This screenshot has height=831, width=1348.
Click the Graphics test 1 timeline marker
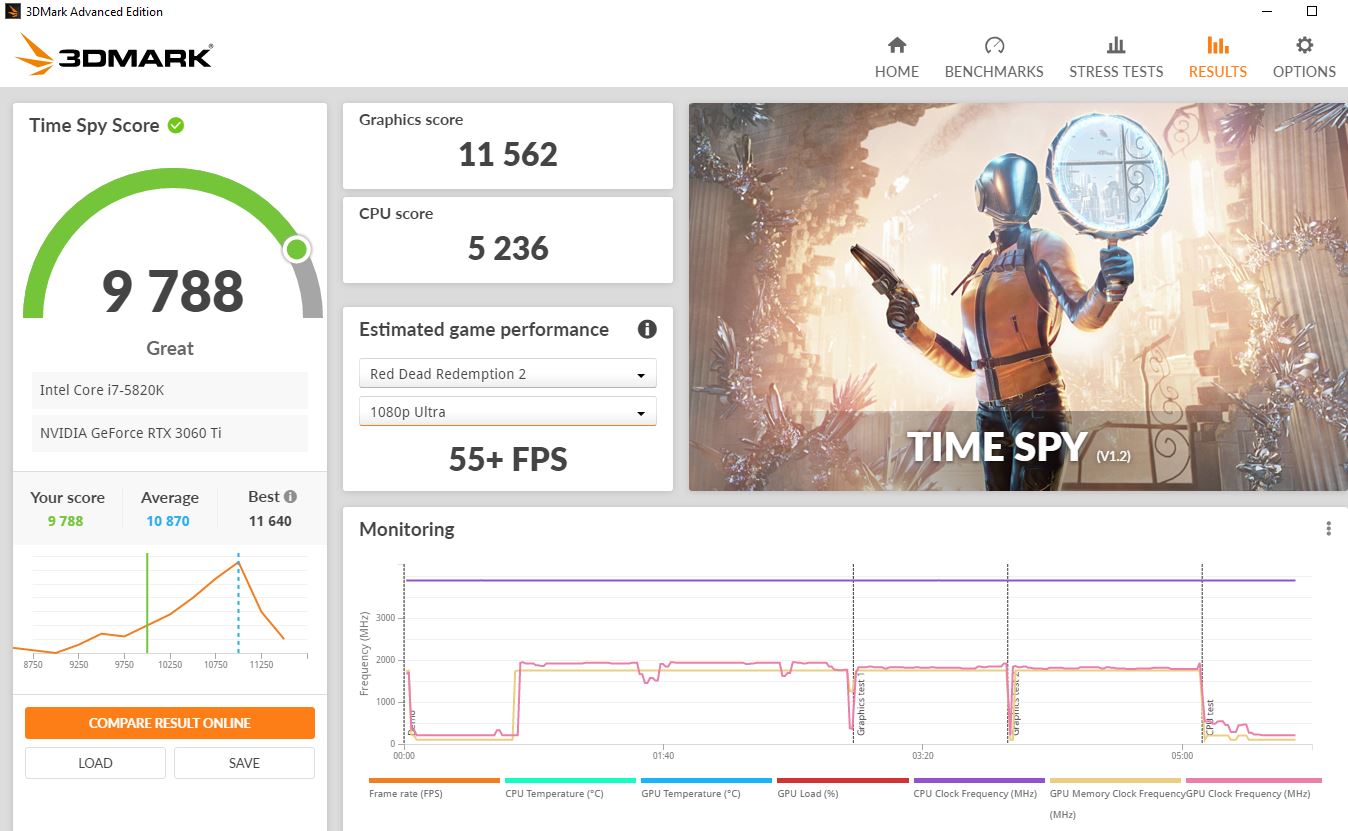point(861,704)
